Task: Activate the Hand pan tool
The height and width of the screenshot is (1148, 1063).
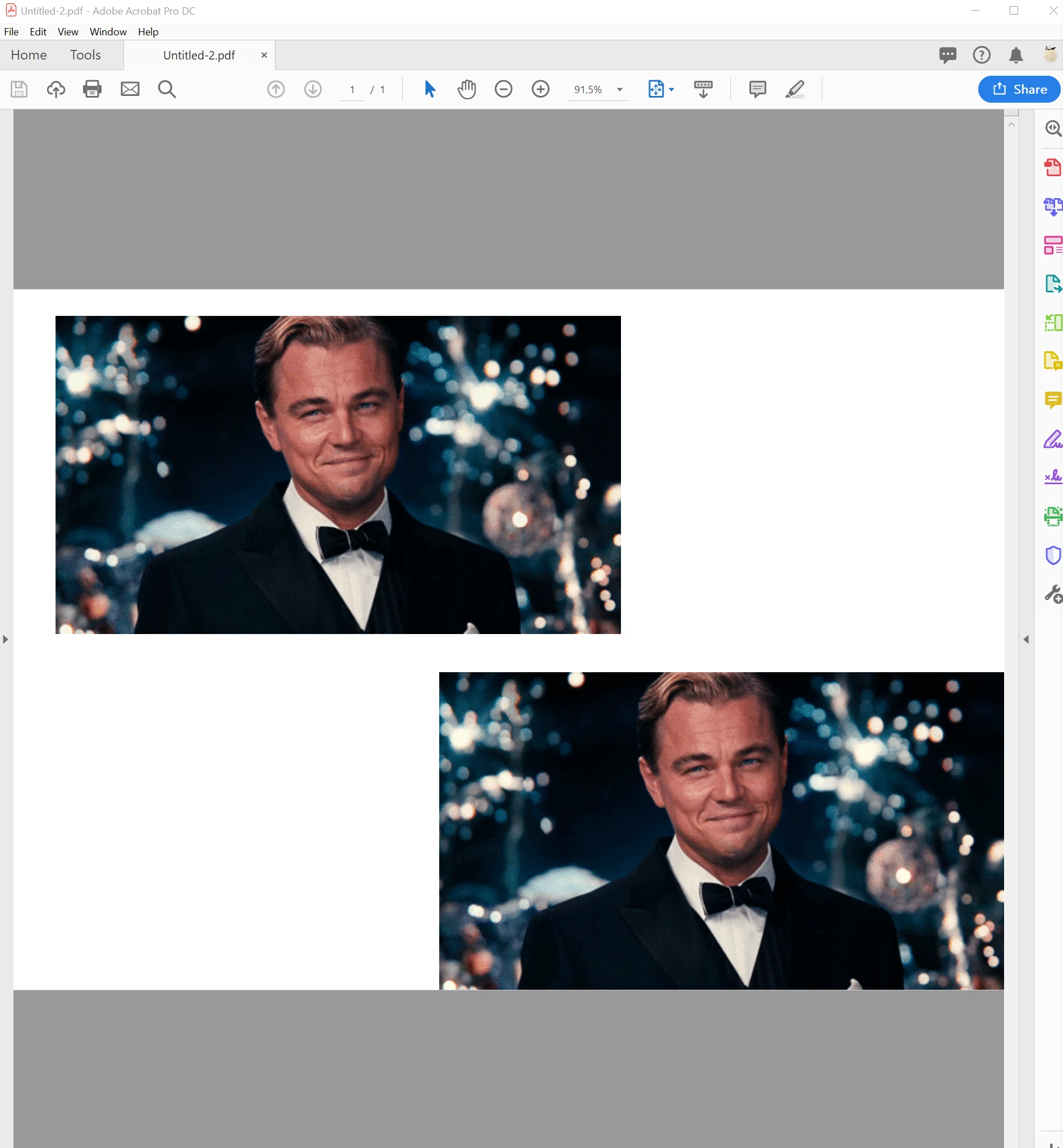Action: tap(467, 89)
